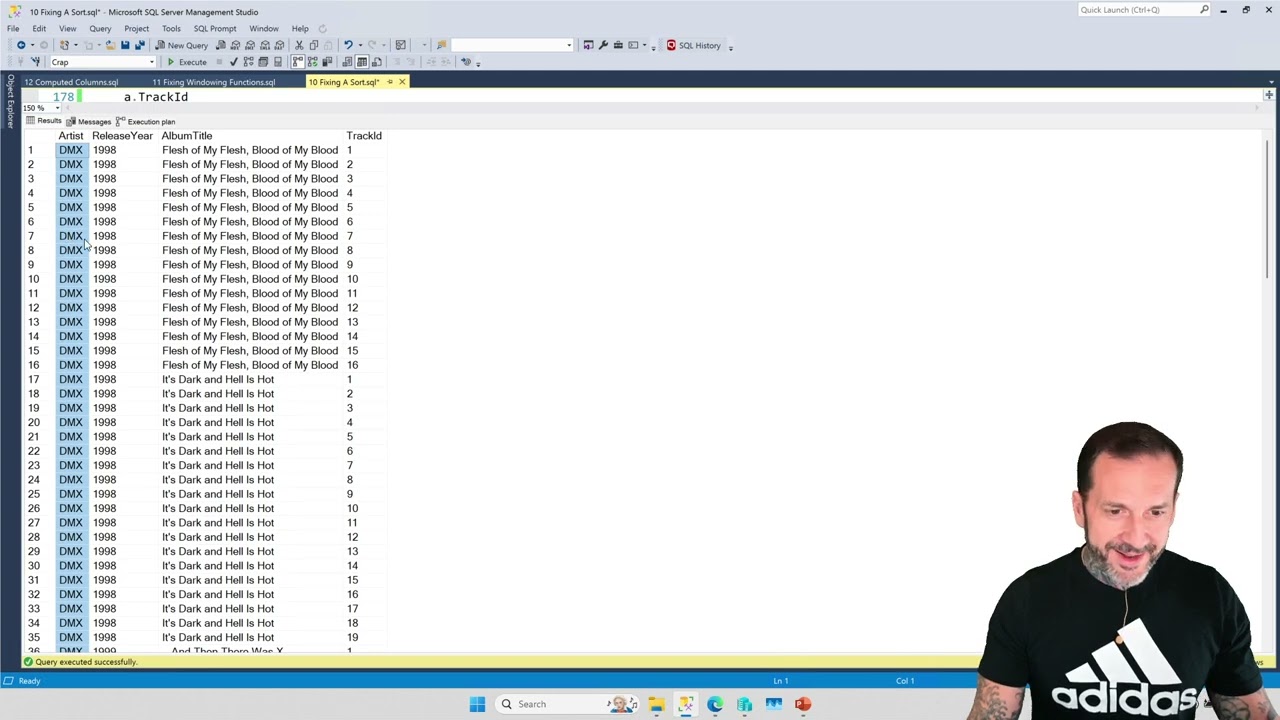Click the Cut scissors icon
This screenshot has width=1280, height=720.
coord(299,45)
